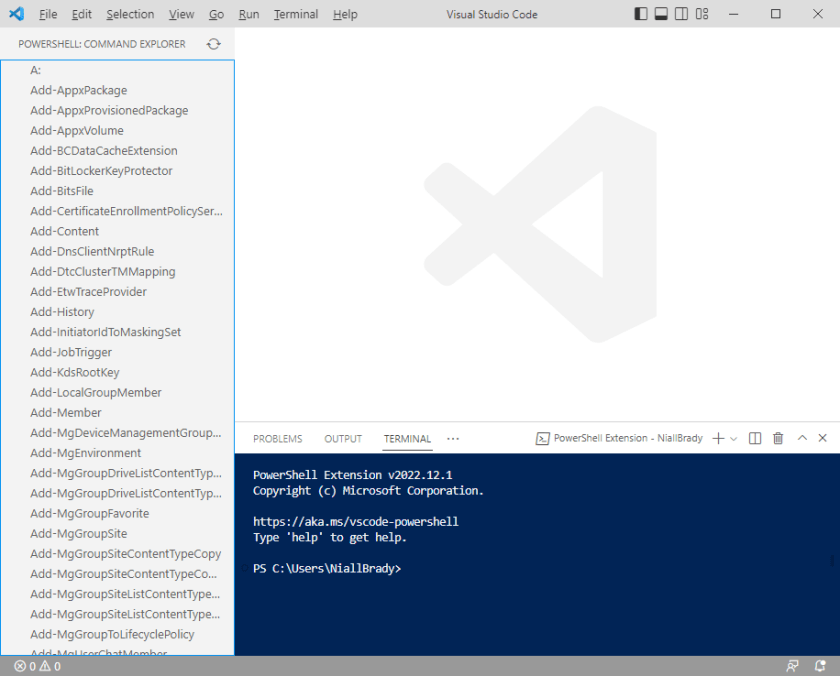Image resolution: width=840 pixels, height=676 pixels.
Task: Maximize panel size with chevron up
Action: coord(801,438)
